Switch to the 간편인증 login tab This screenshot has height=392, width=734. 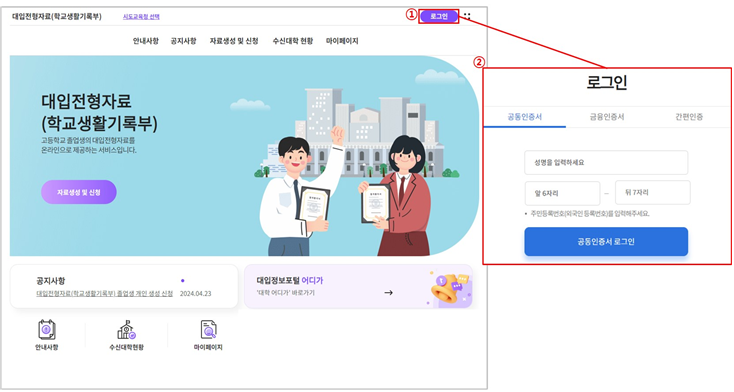pos(689,117)
